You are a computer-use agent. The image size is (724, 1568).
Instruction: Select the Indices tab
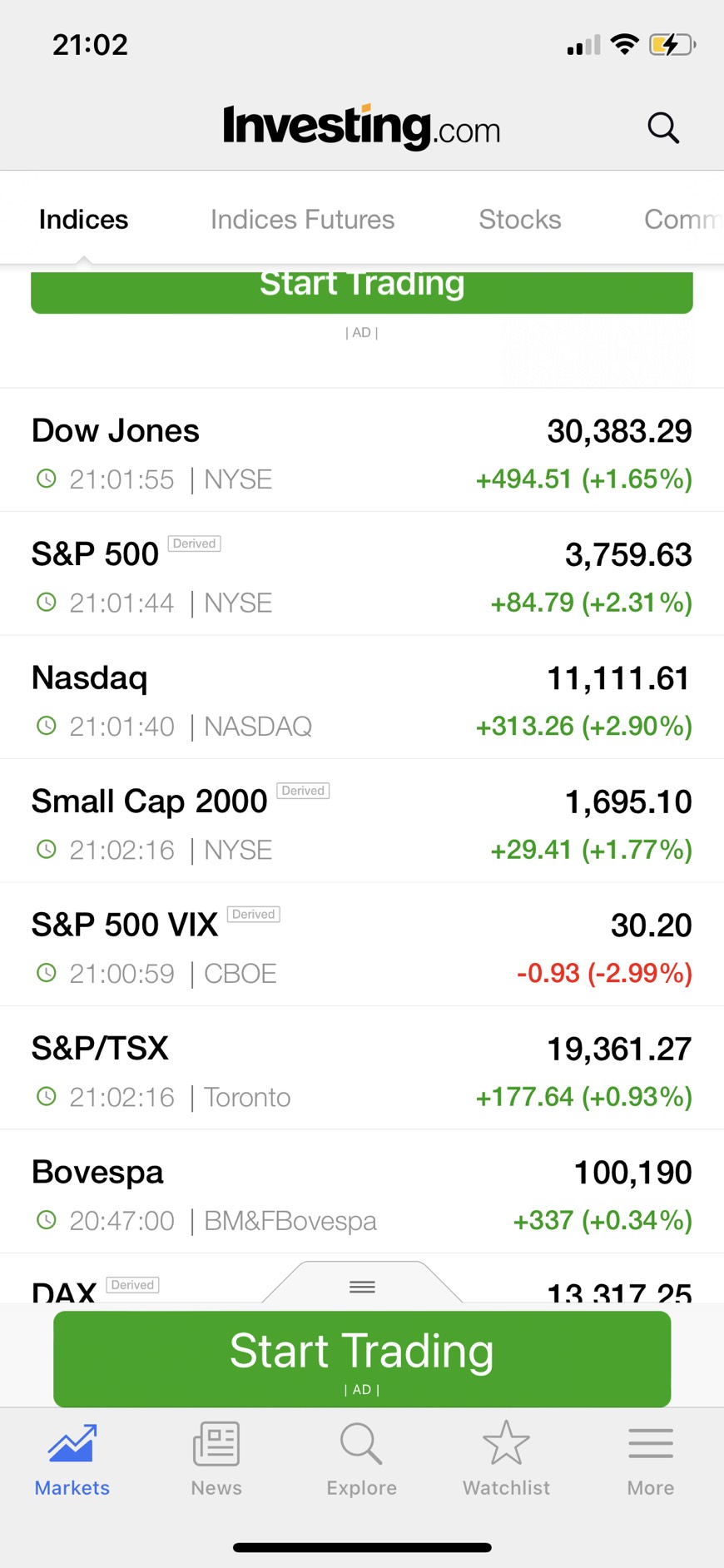click(83, 220)
